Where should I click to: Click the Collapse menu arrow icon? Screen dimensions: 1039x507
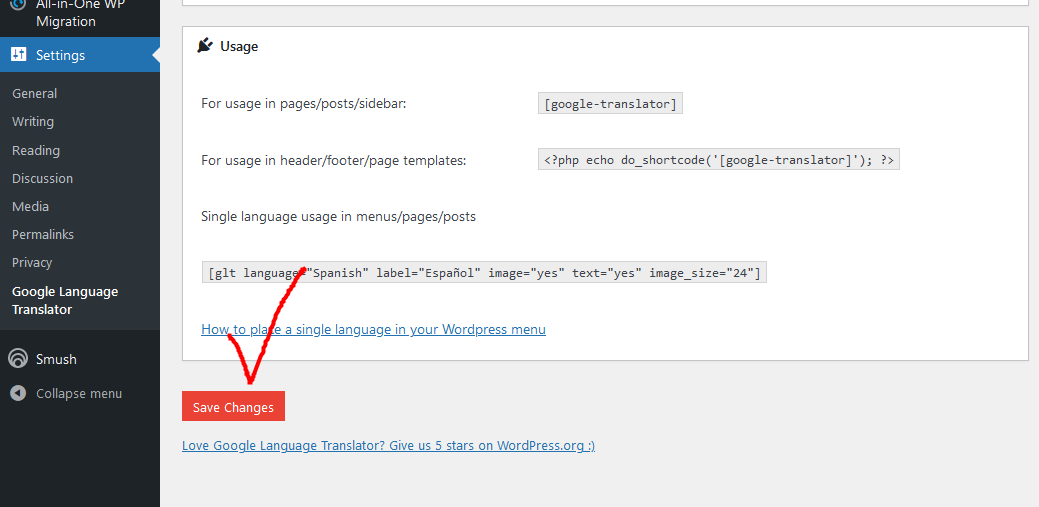click(x=18, y=394)
